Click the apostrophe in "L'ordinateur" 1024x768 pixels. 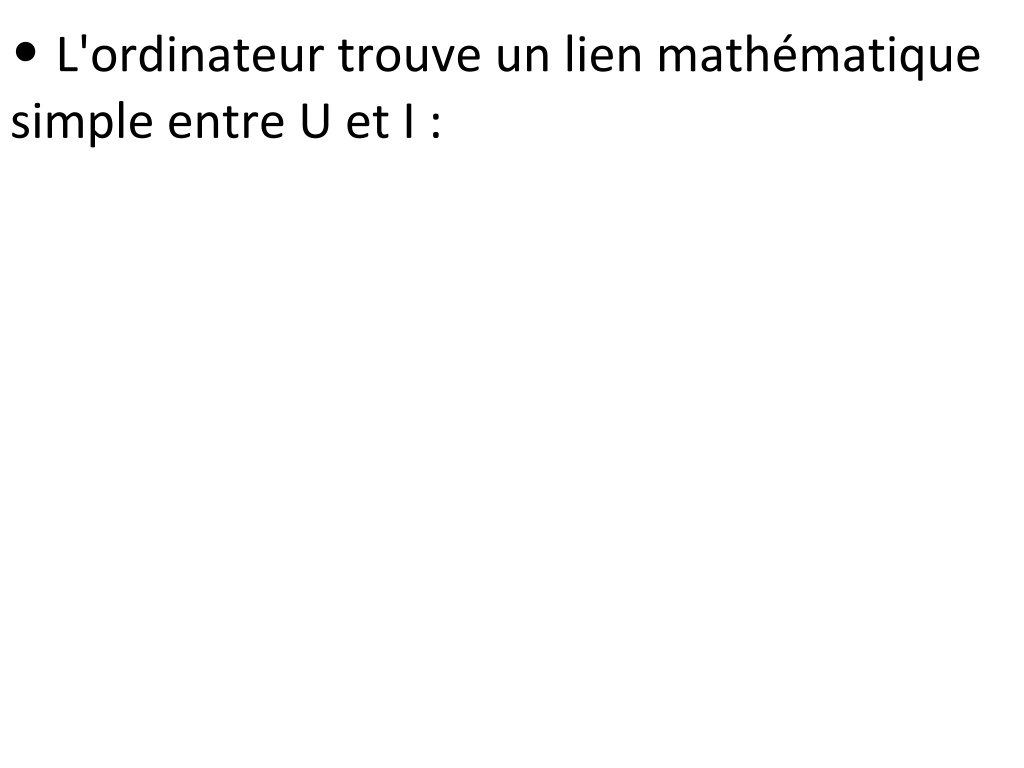[82, 42]
